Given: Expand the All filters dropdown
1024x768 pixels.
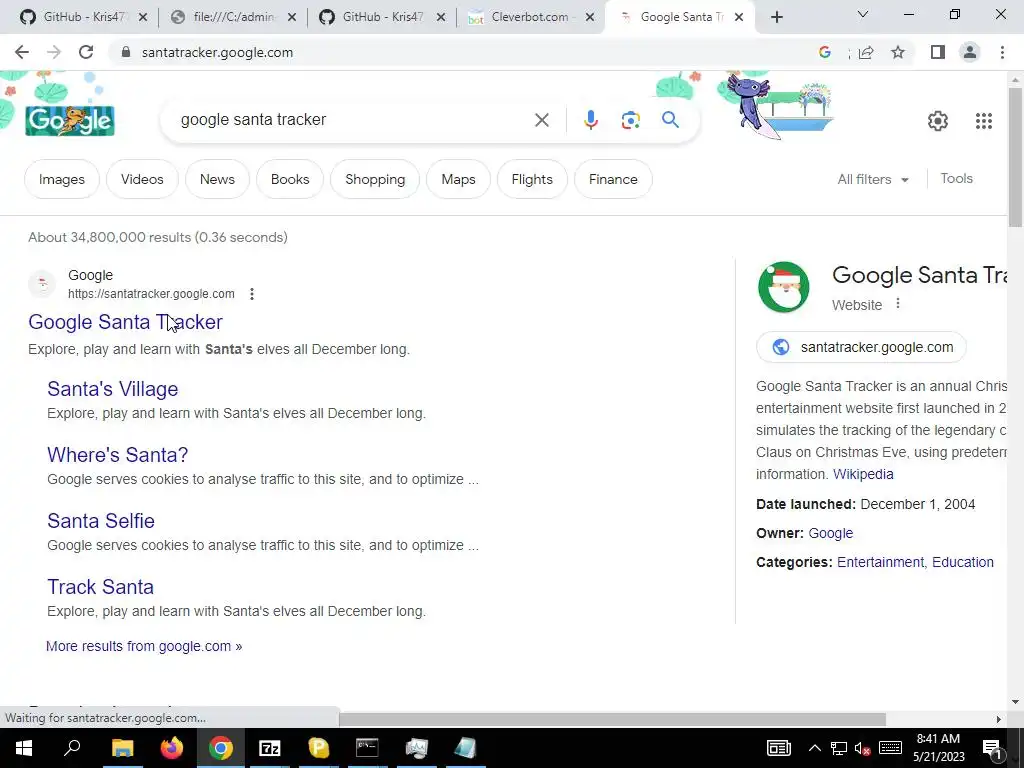Looking at the screenshot, I should (873, 179).
